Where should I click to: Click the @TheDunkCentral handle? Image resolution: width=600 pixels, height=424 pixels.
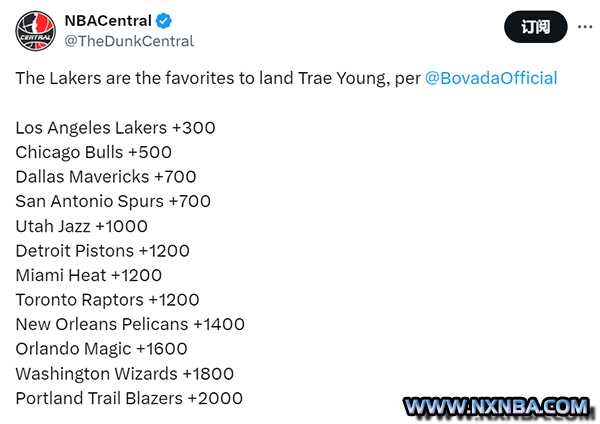(129, 41)
